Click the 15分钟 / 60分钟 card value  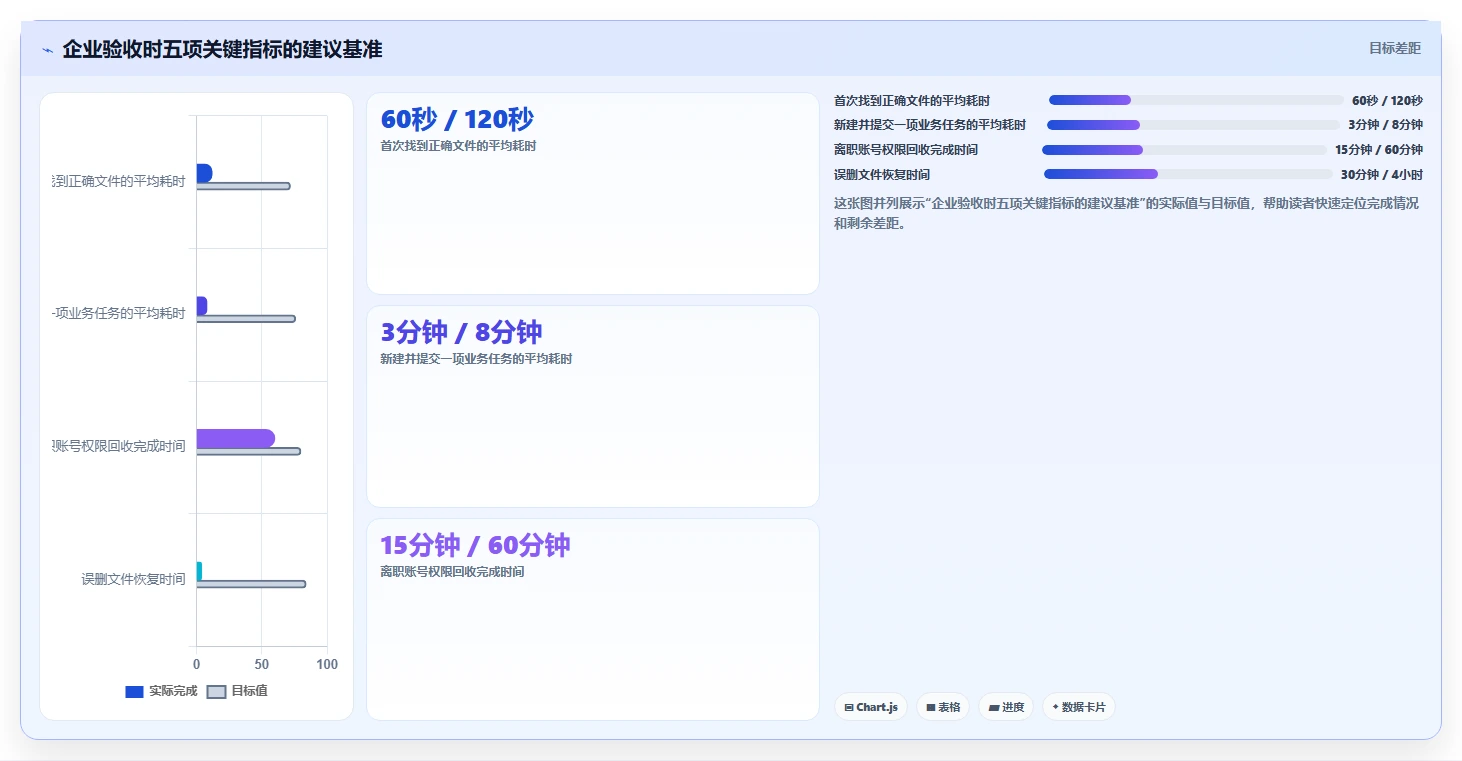tap(475, 546)
